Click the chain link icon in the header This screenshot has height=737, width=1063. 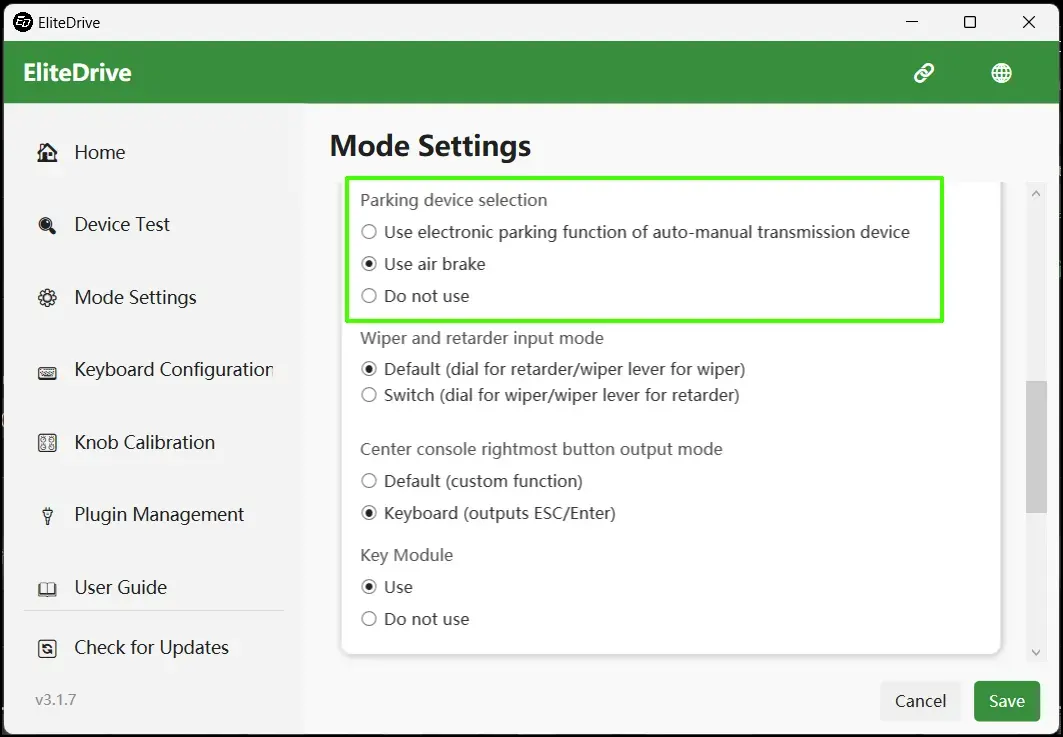[x=923, y=73]
